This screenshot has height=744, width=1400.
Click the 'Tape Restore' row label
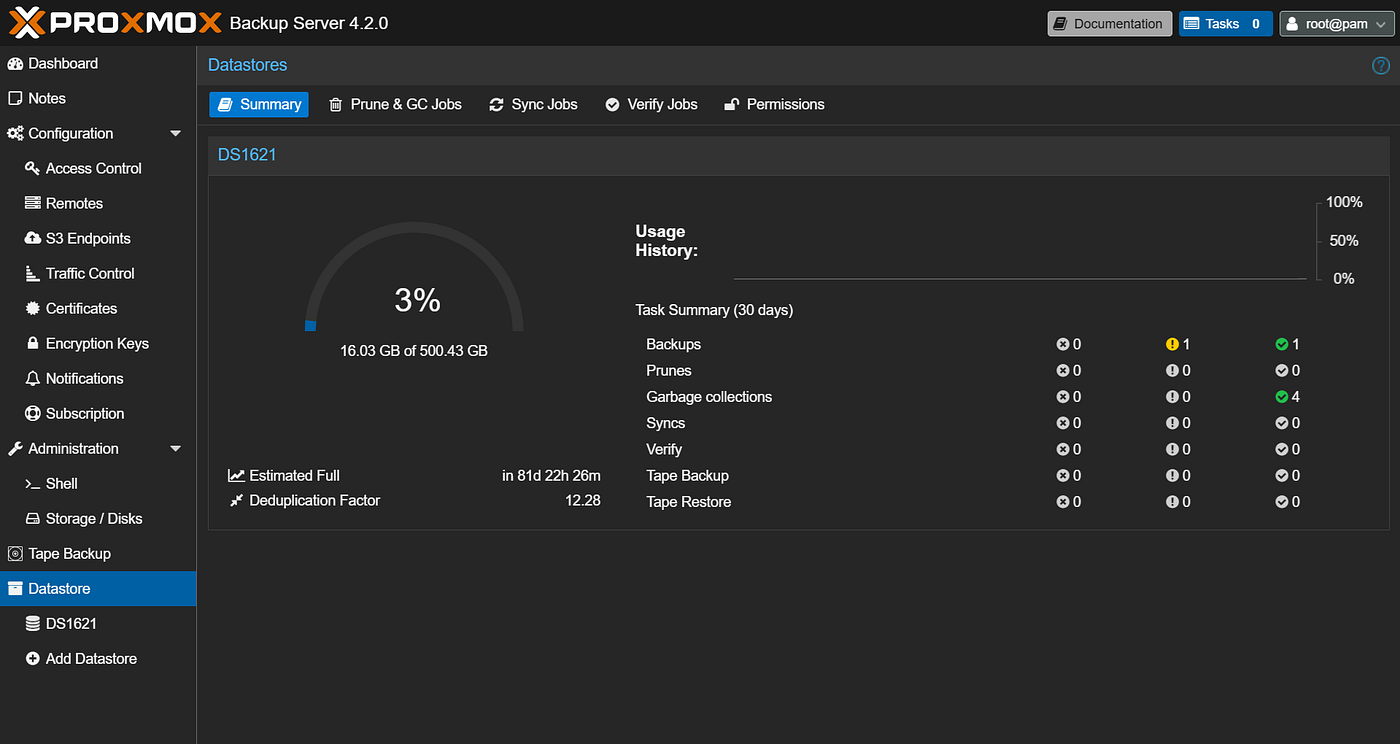point(689,502)
